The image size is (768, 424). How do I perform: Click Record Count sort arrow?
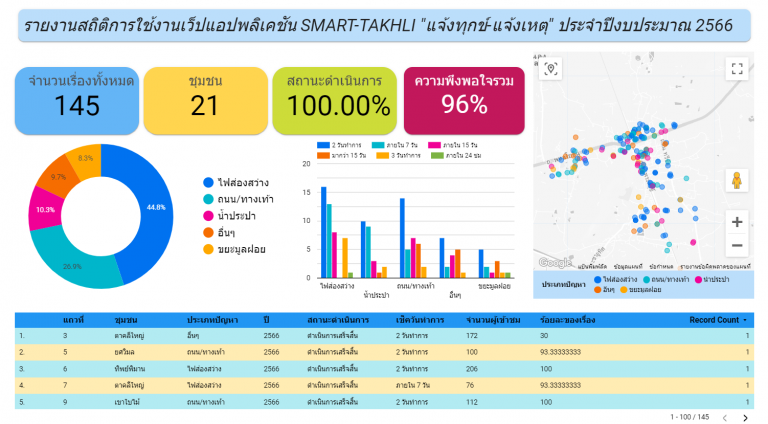coord(745,320)
